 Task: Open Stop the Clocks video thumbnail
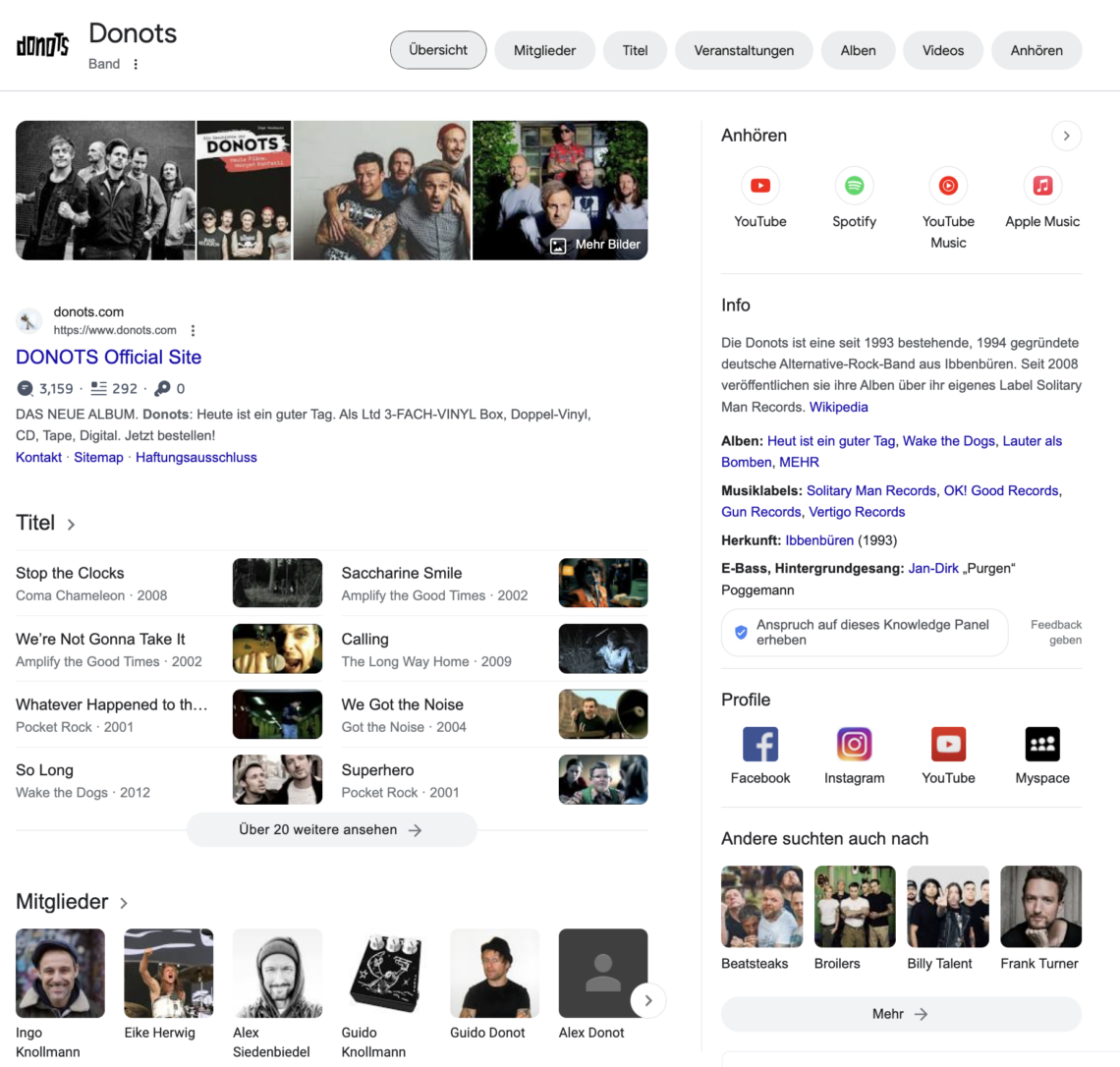coord(277,583)
